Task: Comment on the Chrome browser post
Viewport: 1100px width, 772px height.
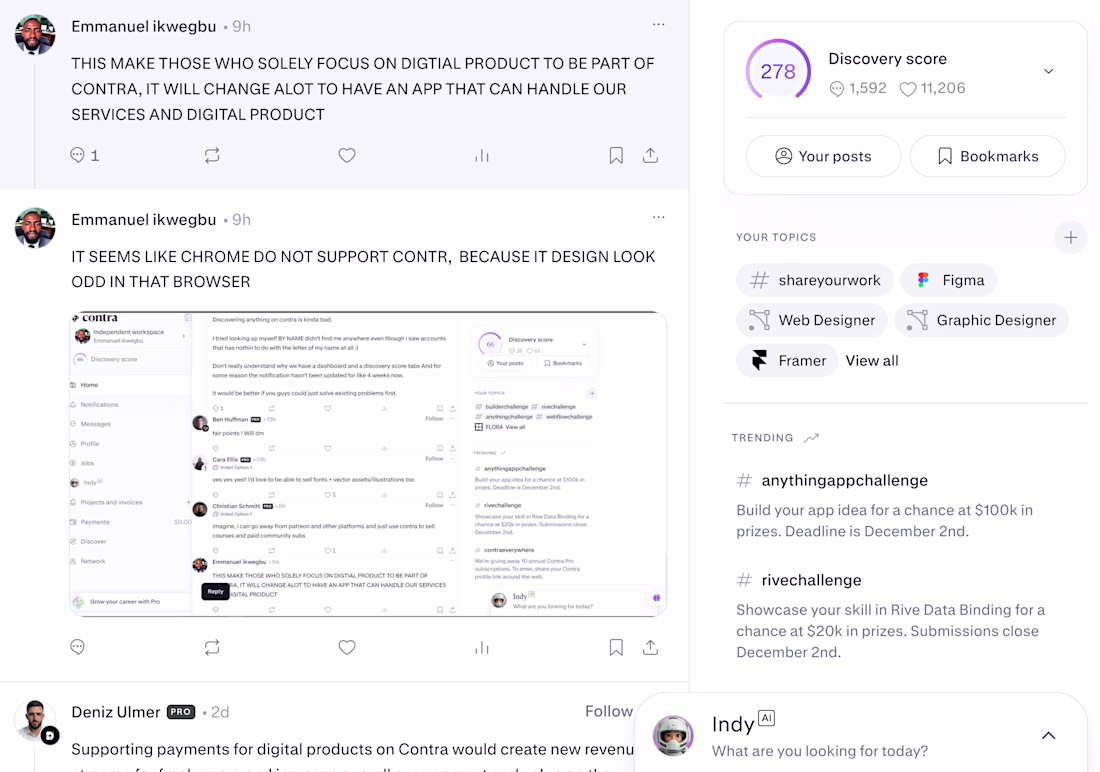Action: (x=77, y=647)
